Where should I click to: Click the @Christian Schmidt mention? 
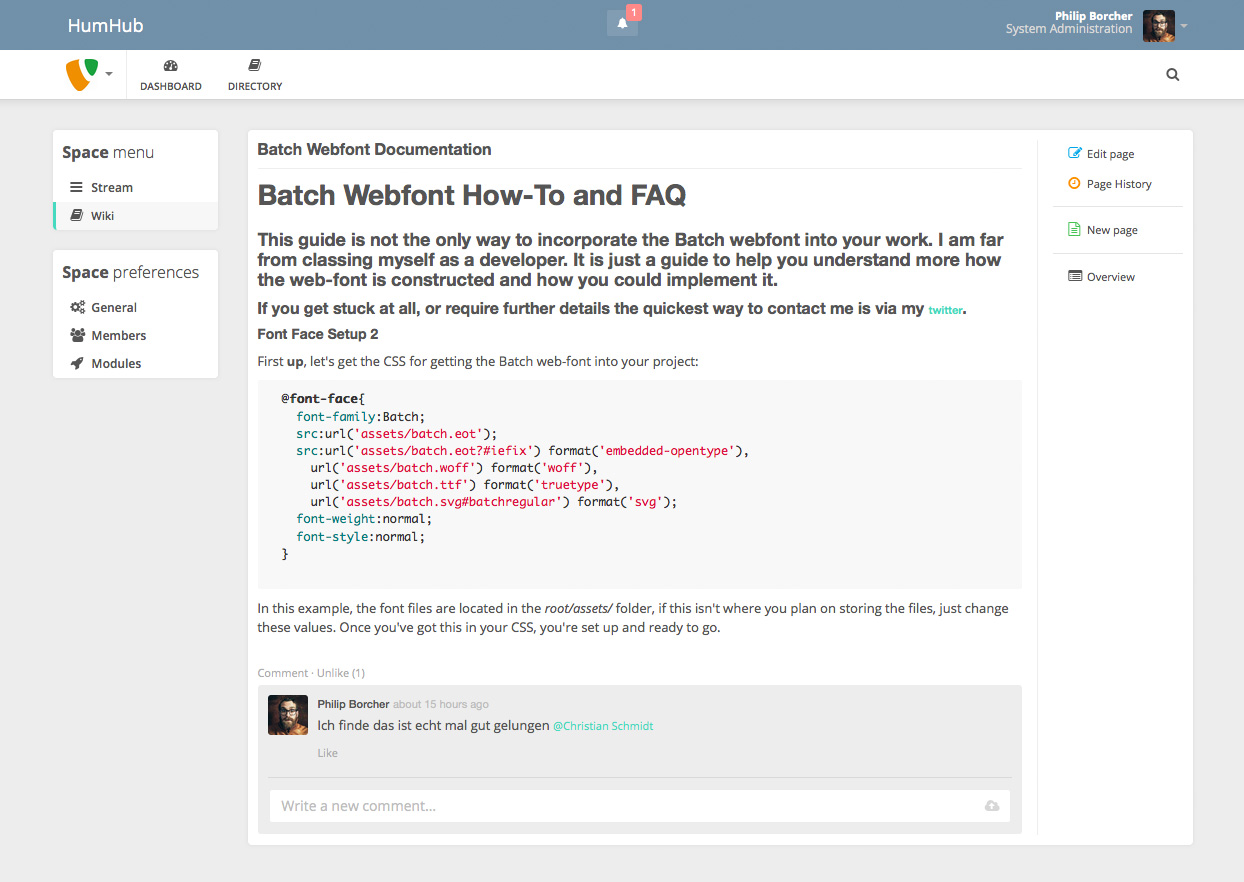point(603,726)
